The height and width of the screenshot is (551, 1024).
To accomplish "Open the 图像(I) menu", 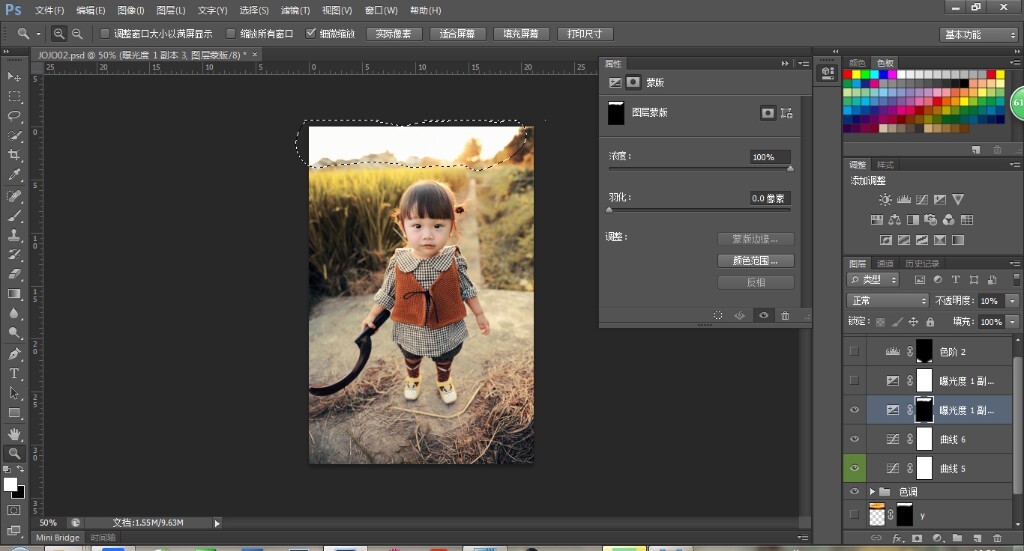I will pyautogui.click(x=131, y=10).
